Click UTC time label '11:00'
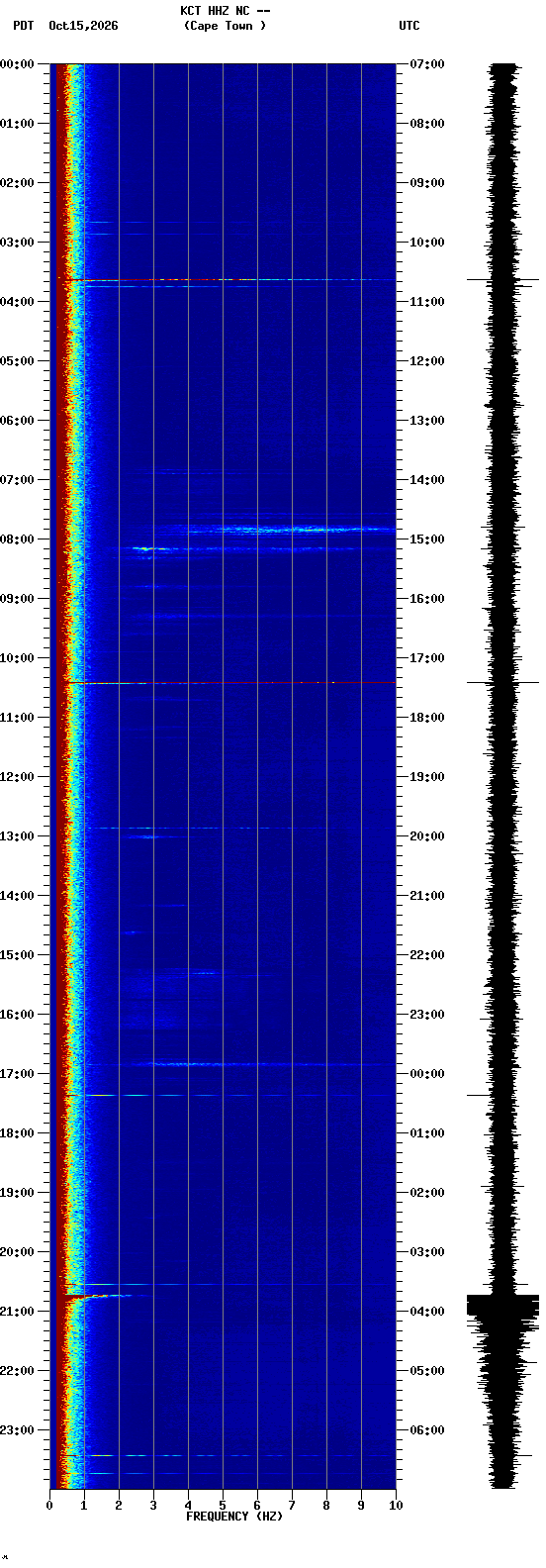Screen dimensions: 546x1568 click(x=427, y=302)
